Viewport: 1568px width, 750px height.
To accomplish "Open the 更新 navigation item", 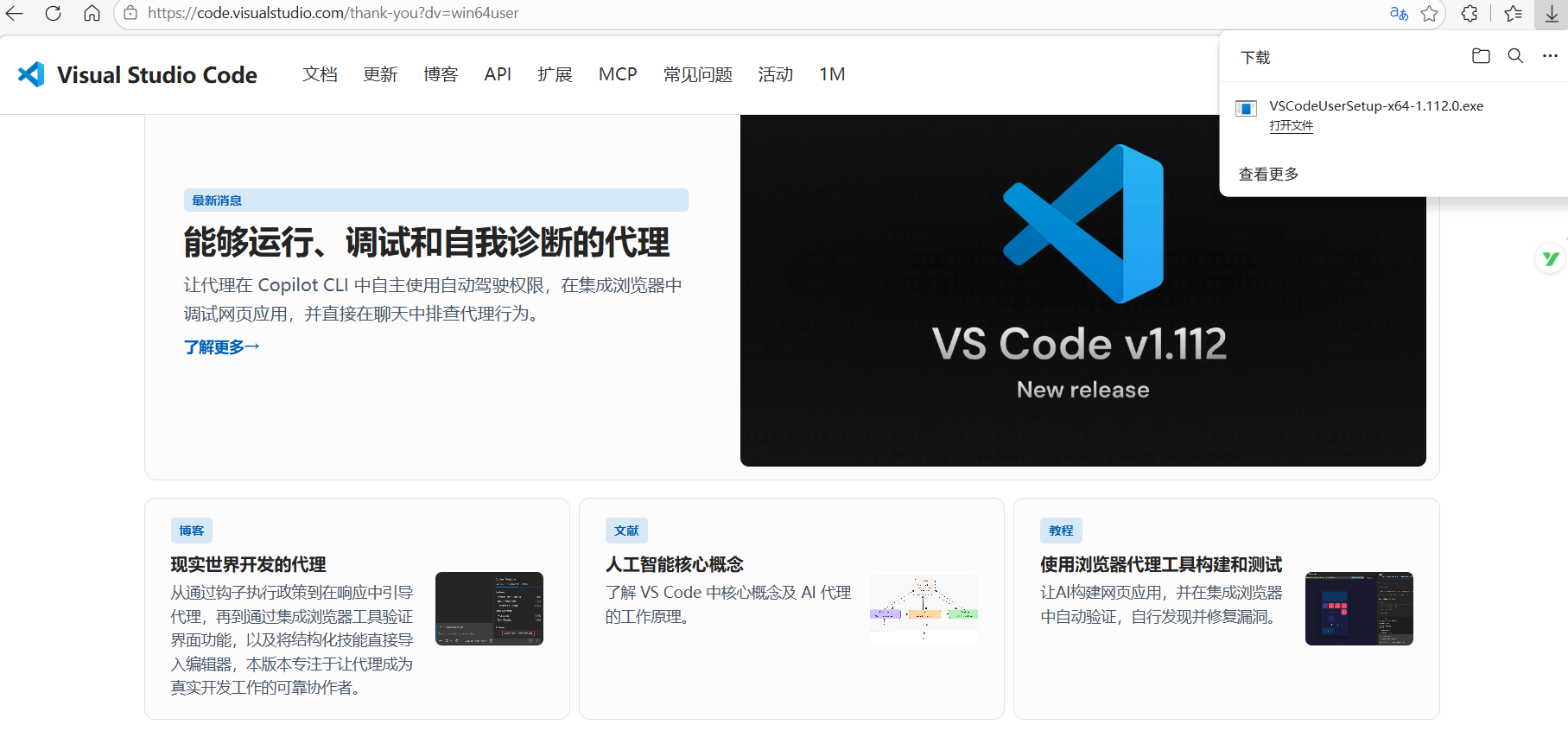I will click(380, 74).
